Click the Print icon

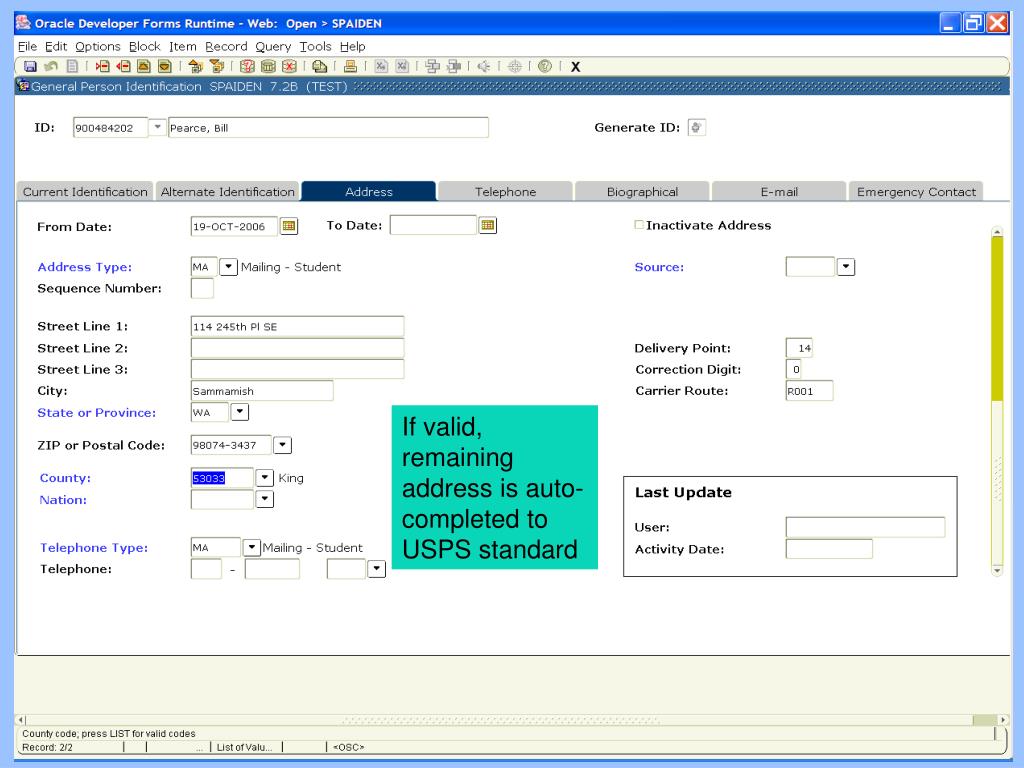[x=350, y=66]
